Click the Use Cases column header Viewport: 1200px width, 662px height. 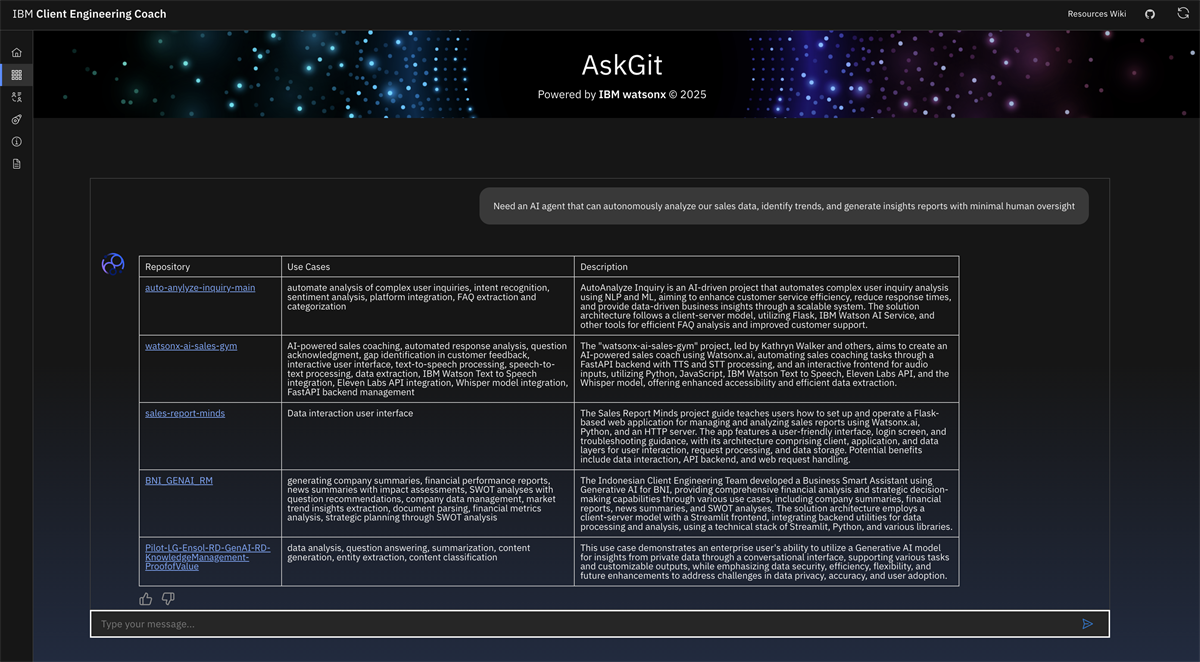pos(427,267)
